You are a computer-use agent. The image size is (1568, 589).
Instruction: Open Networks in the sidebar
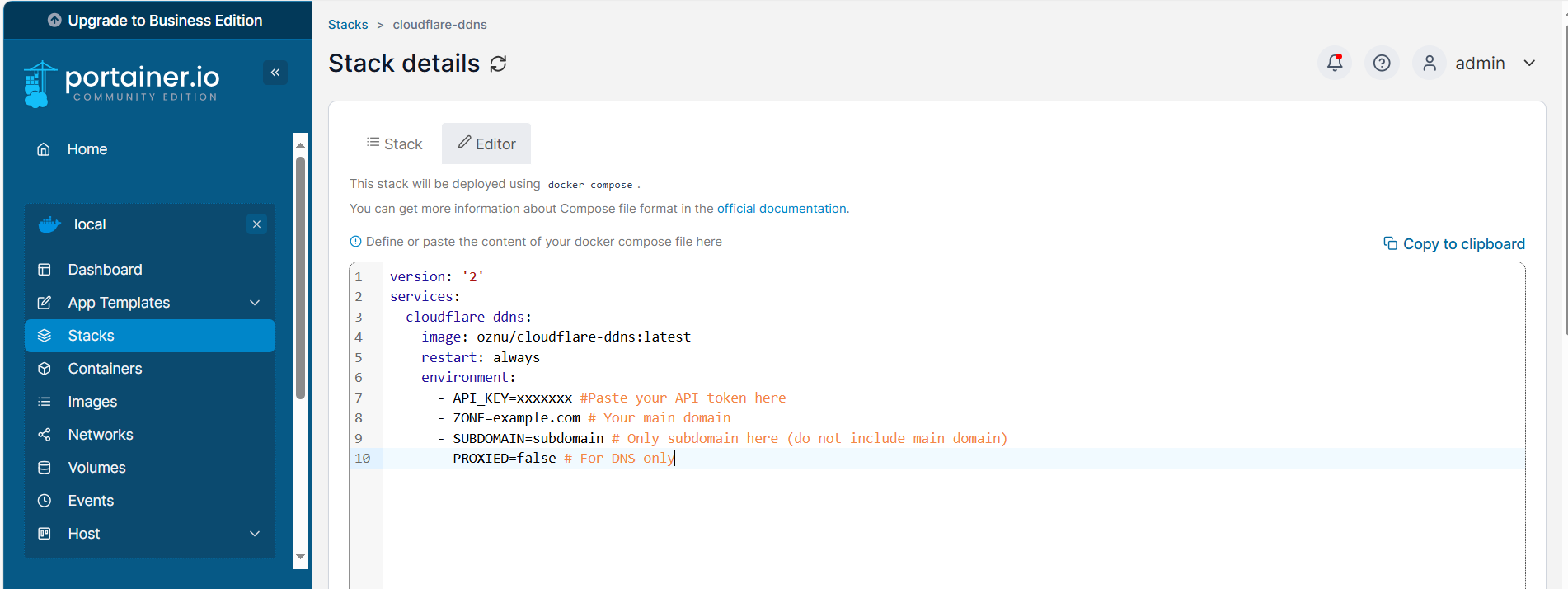tap(150, 435)
